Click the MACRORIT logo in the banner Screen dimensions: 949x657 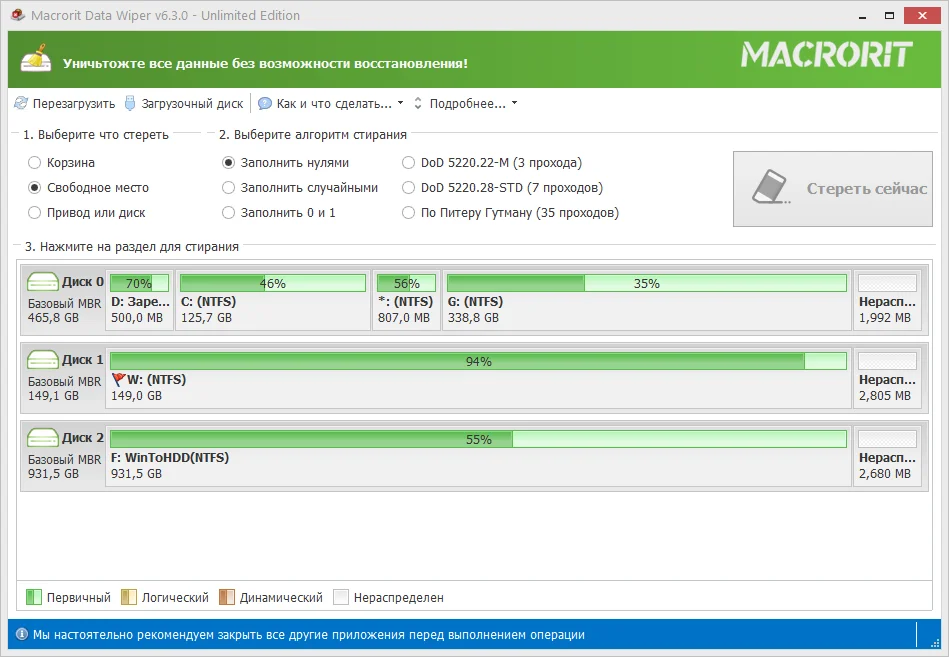click(827, 54)
